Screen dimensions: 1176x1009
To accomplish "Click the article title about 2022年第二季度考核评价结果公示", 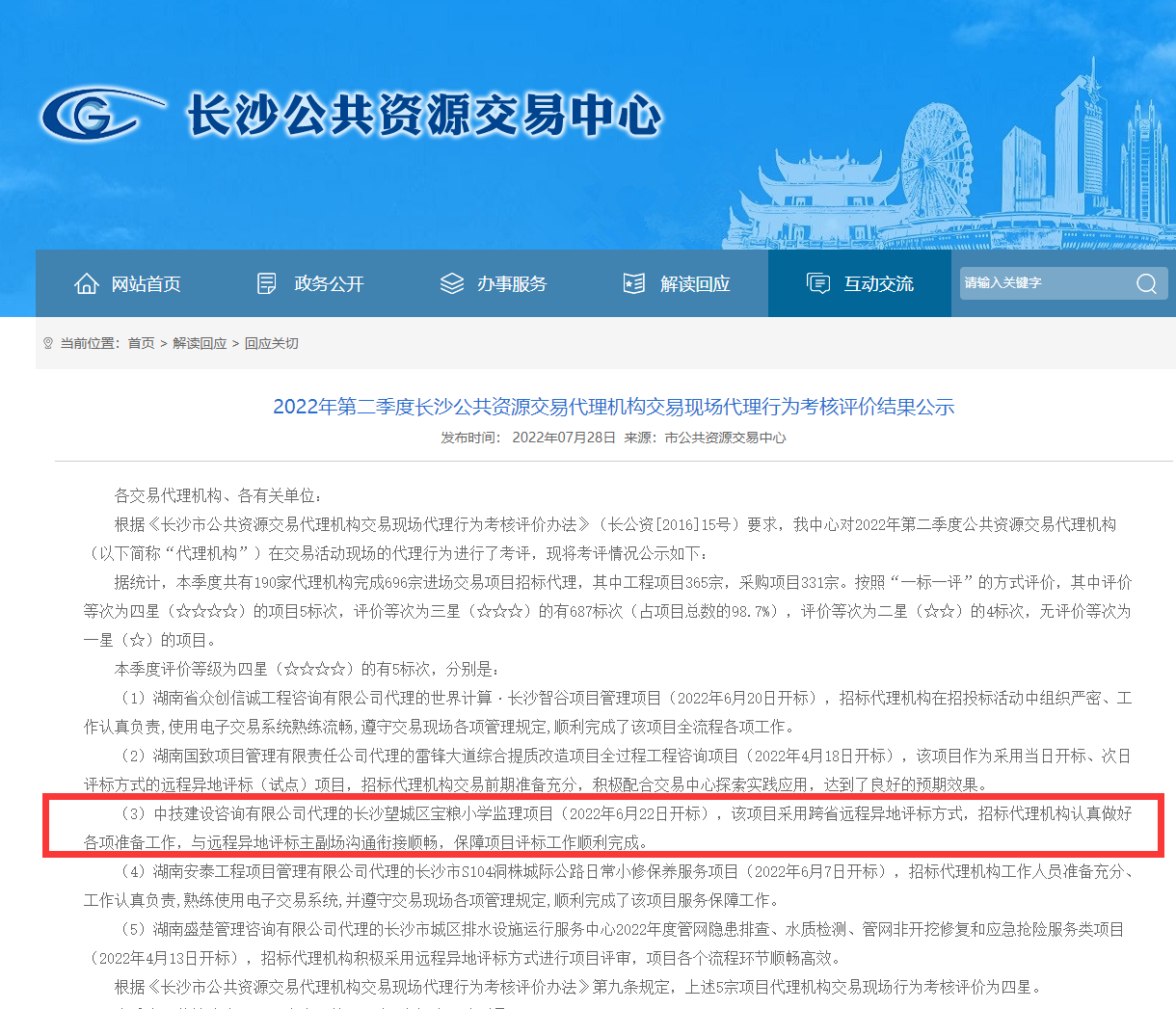I will (x=614, y=407).
